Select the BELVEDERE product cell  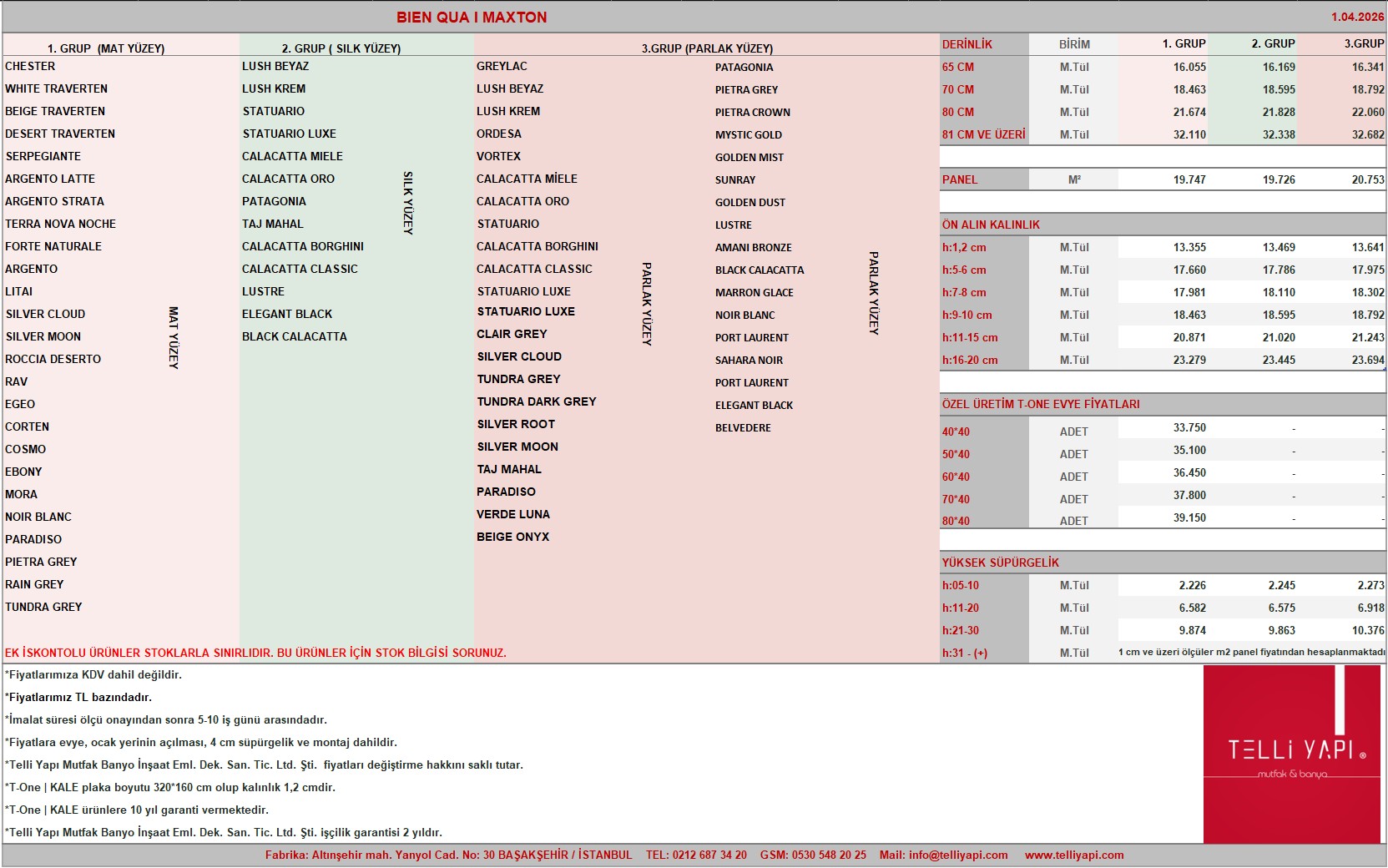(x=743, y=427)
